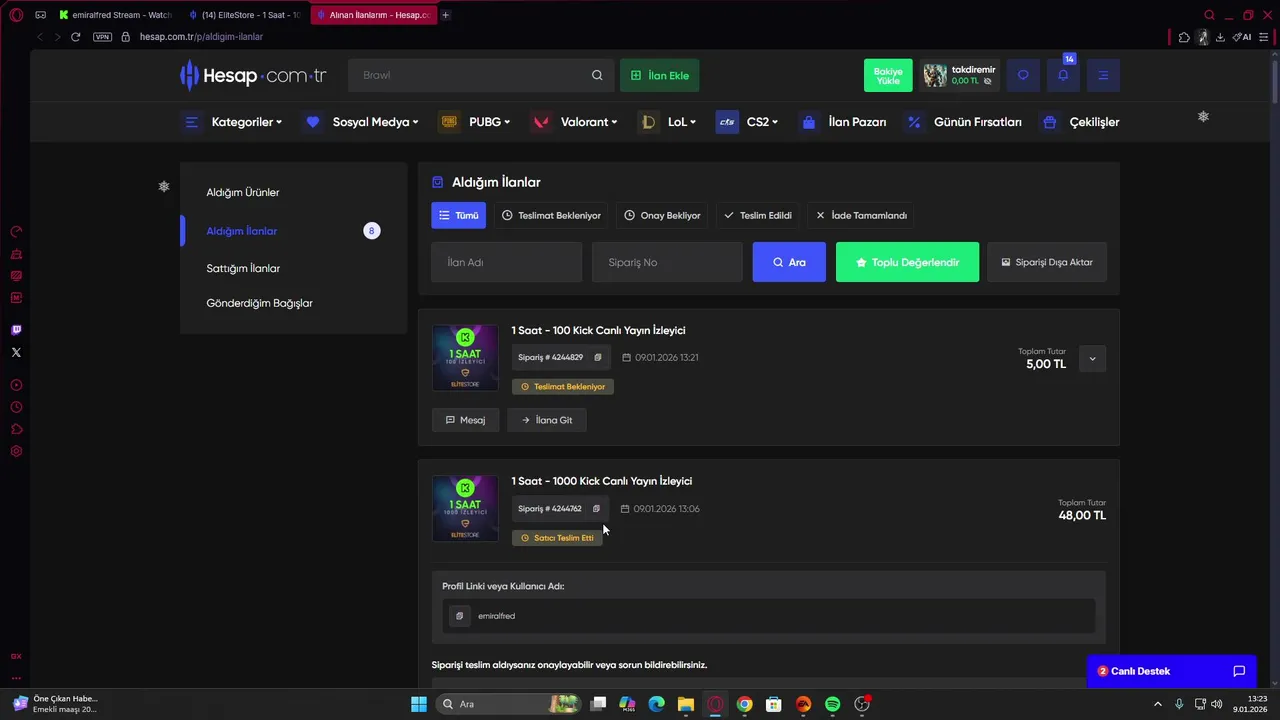
Task: Select Onay Bekliyor filter tab
Action: pos(662,215)
